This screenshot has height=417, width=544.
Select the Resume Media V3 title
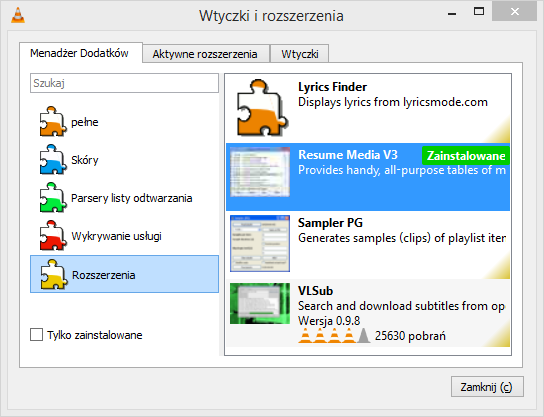coord(348,155)
